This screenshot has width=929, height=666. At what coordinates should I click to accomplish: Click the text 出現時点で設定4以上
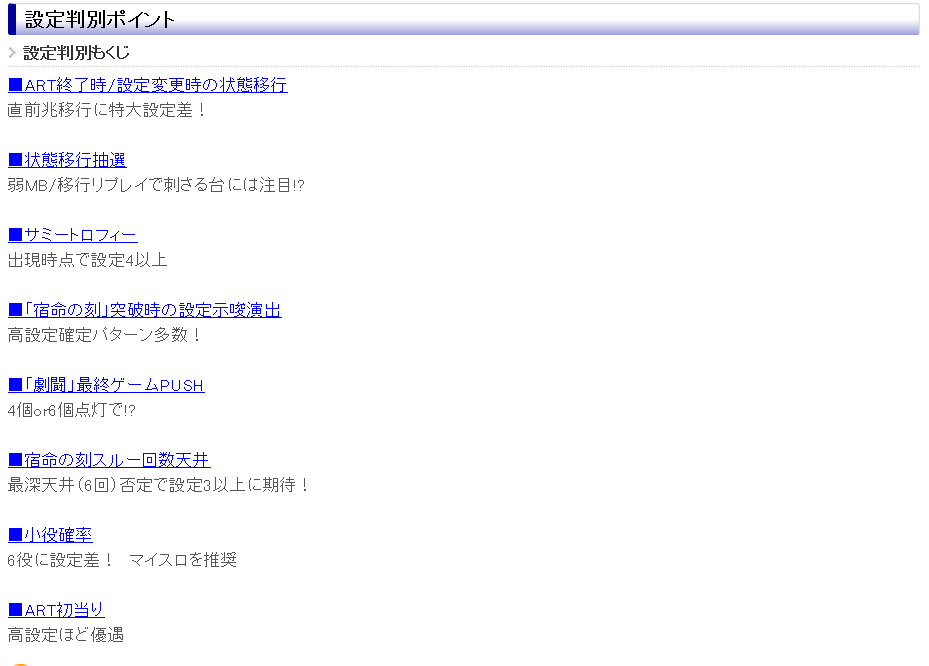pos(87,260)
